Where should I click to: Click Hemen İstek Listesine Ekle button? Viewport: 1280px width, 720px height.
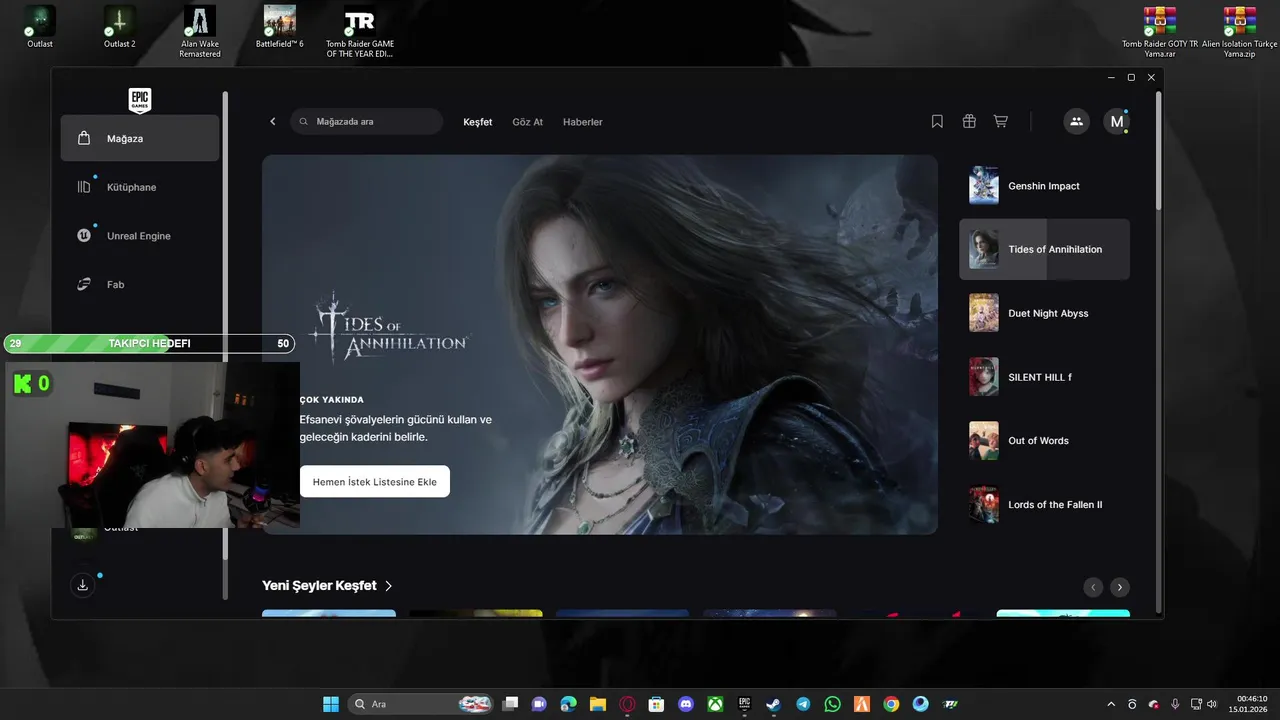click(x=375, y=482)
